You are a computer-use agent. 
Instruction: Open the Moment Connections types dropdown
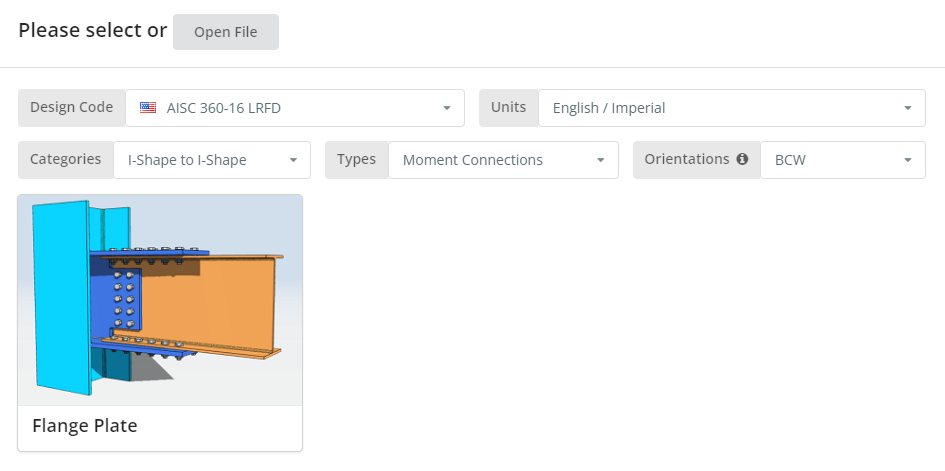(503, 160)
